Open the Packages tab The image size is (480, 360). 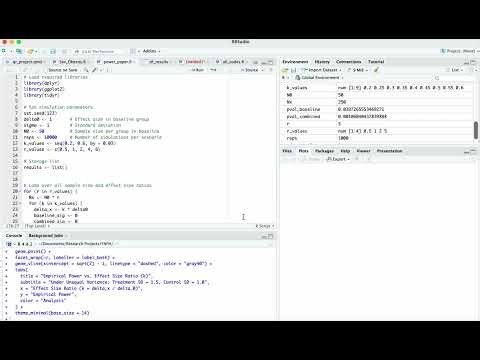click(324, 151)
